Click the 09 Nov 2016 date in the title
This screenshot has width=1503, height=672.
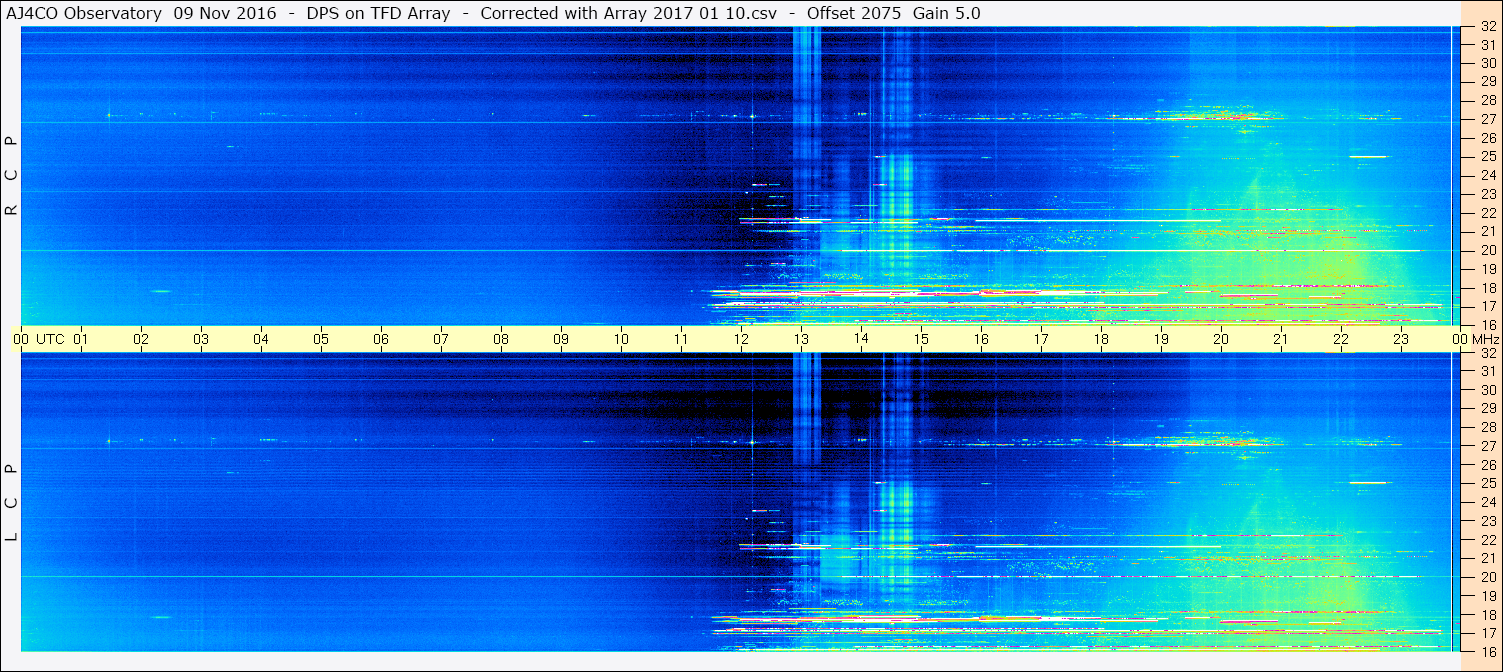225,13
